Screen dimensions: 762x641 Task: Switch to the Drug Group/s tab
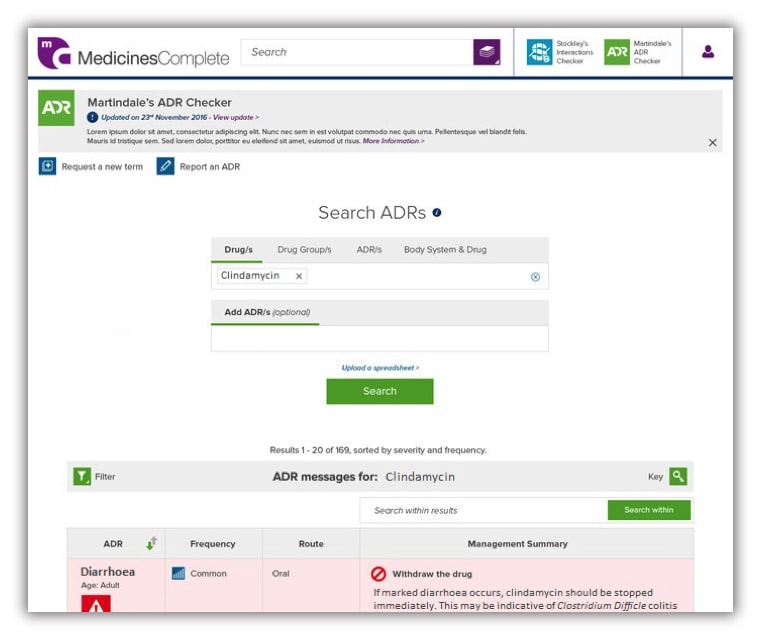coord(304,250)
